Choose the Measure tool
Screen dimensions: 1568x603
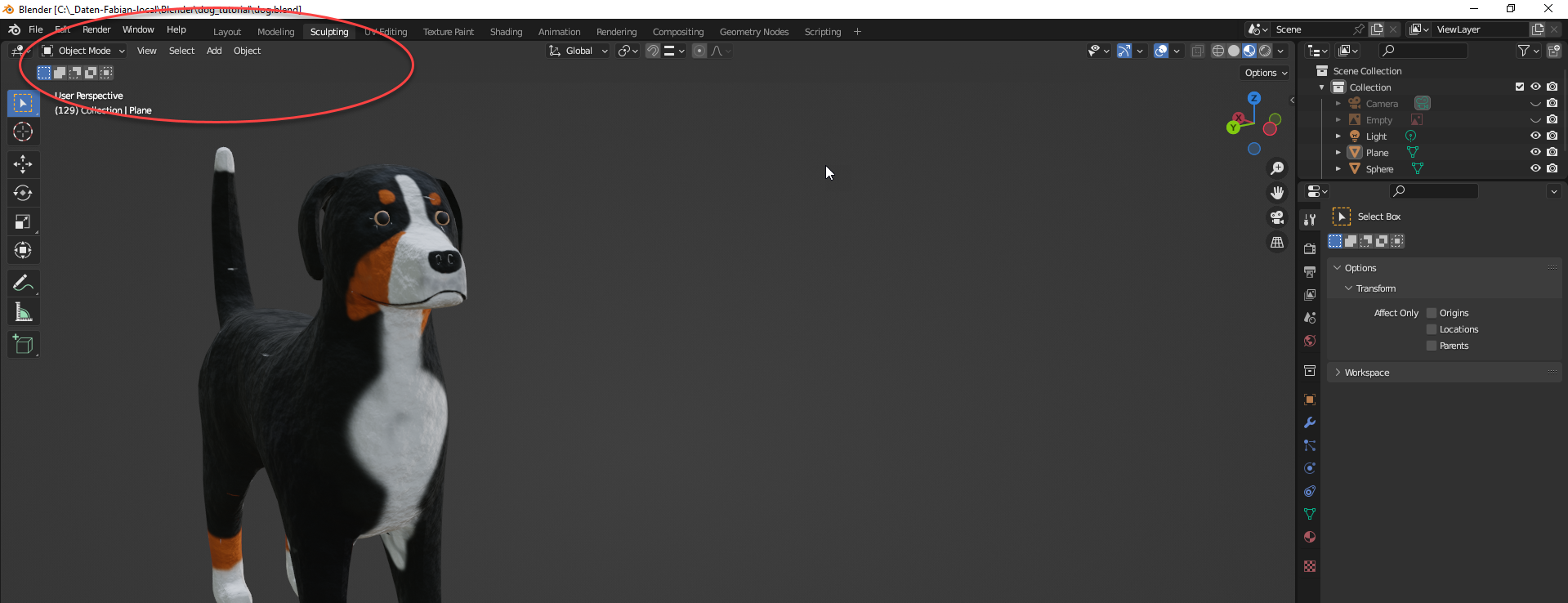23,312
